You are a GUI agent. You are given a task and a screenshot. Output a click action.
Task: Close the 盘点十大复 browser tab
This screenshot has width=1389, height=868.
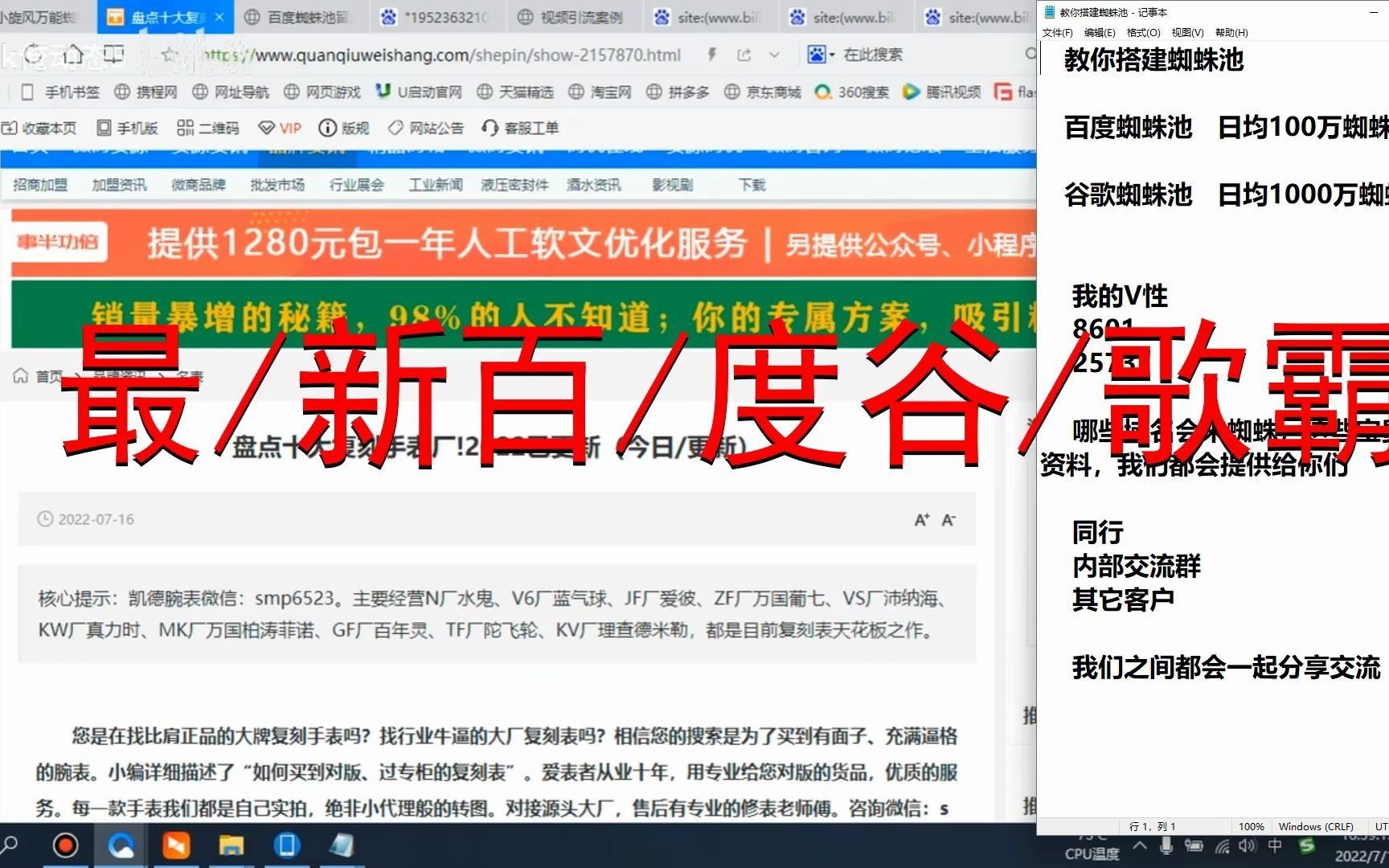pos(219,17)
